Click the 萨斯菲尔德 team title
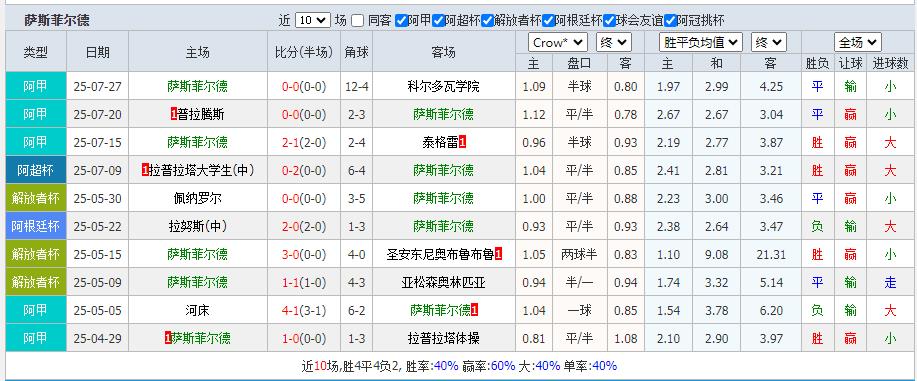Viewport: 917px width, 381px height. [57, 20]
